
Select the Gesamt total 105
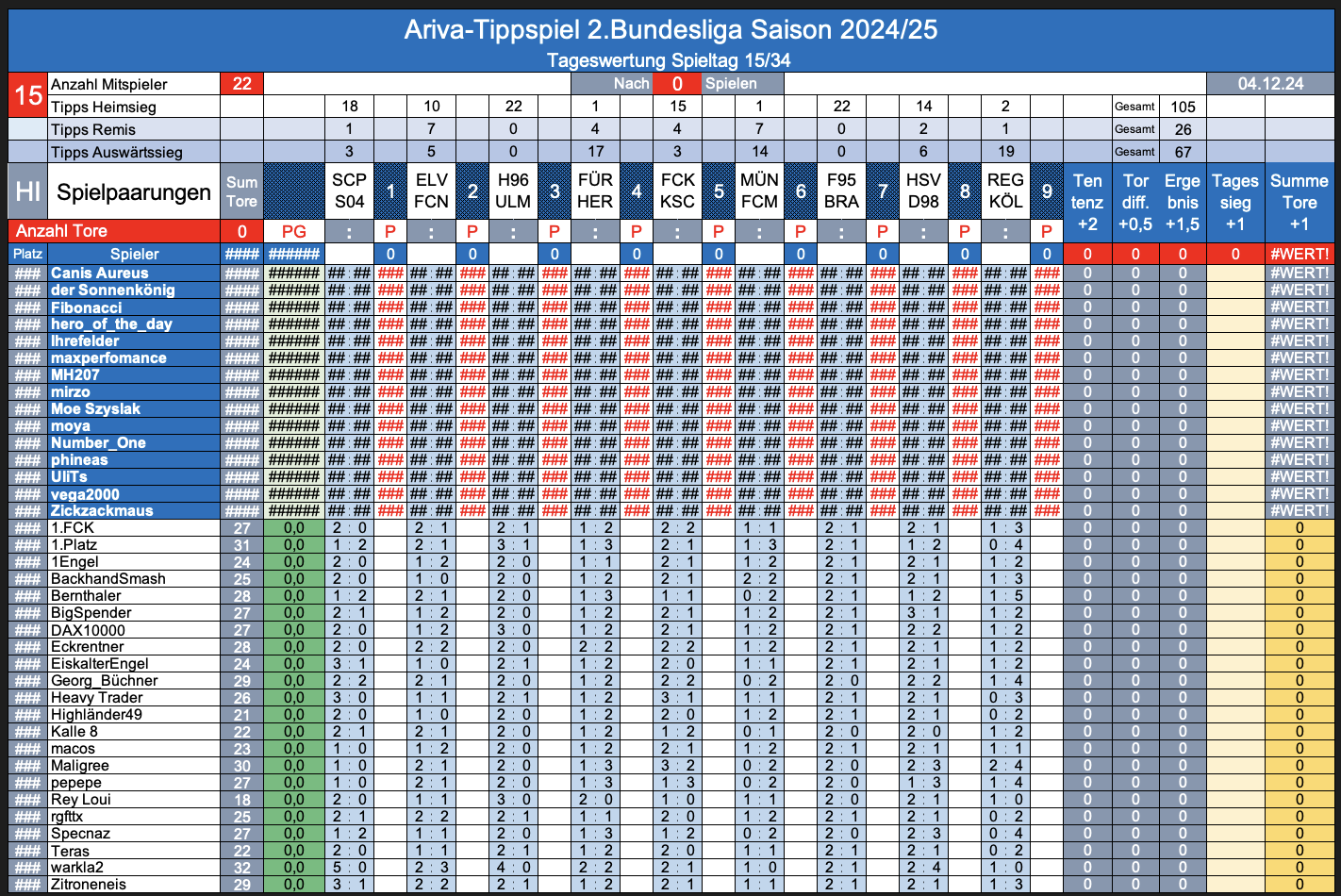(1183, 107)
